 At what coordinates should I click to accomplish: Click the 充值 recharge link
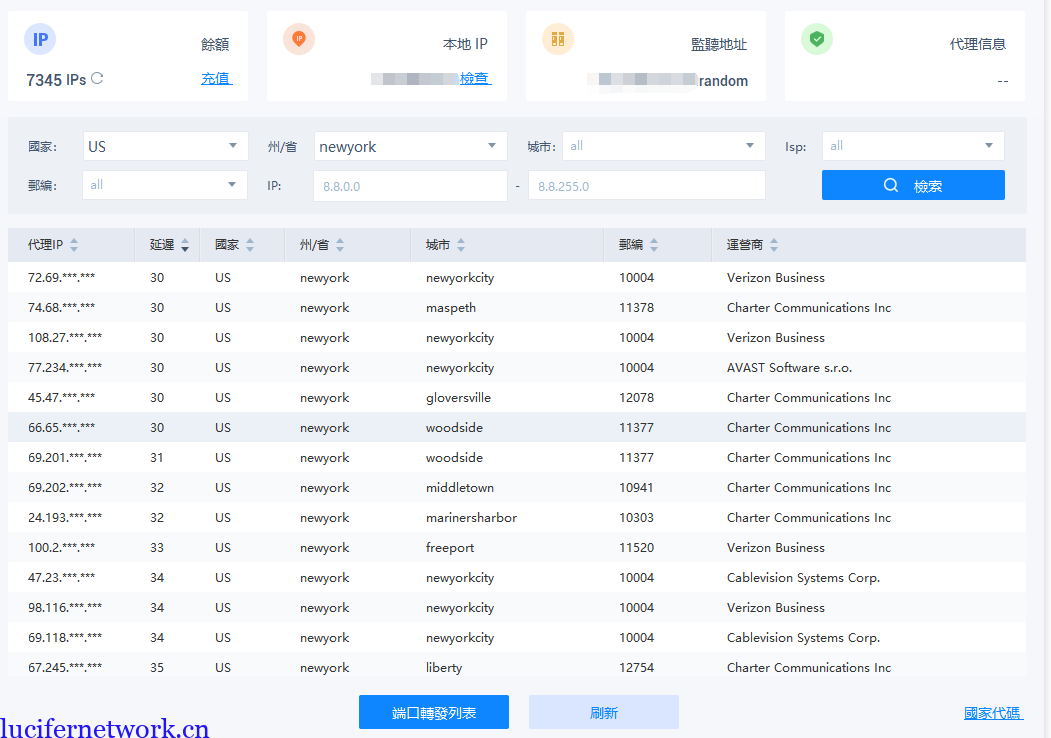click(217, 78)
